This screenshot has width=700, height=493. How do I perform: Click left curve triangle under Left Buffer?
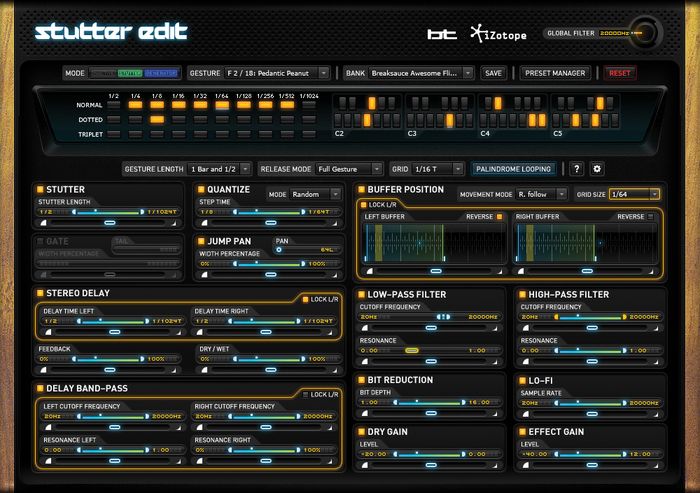point(370,271)
